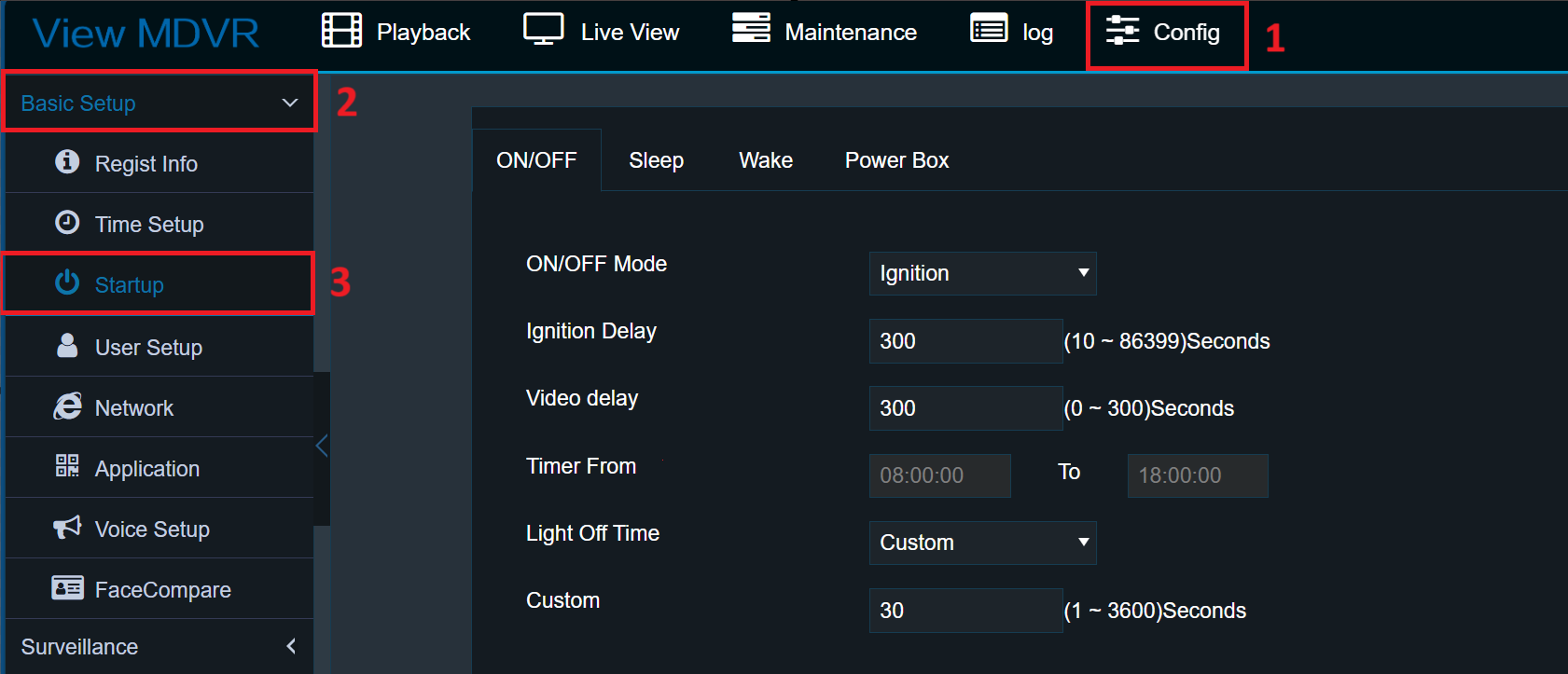Click the log list icon
Viewport: 1568px width, 674px height.
coord(989,30)
